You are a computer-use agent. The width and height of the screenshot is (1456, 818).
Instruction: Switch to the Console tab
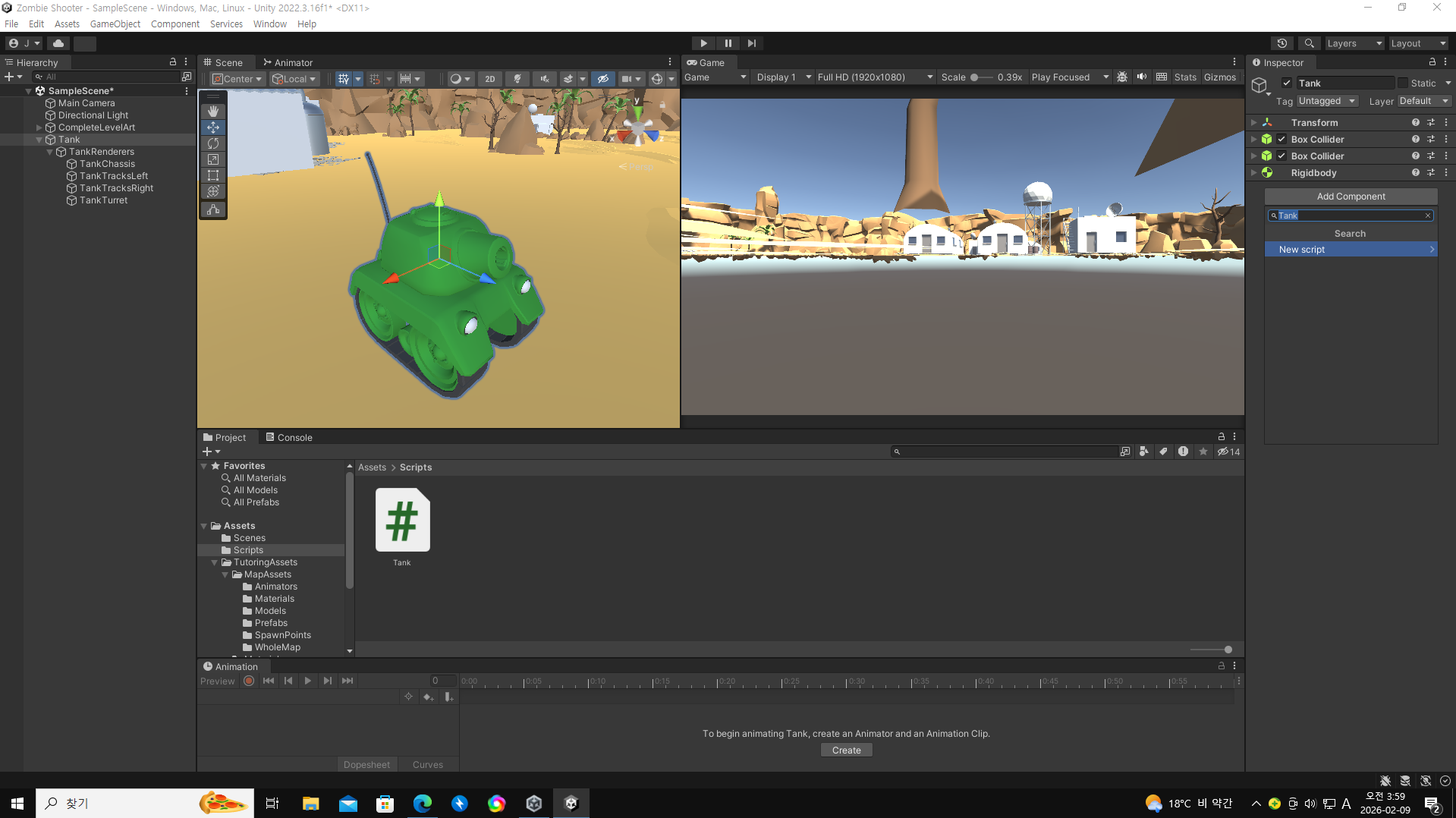(289, 437)
